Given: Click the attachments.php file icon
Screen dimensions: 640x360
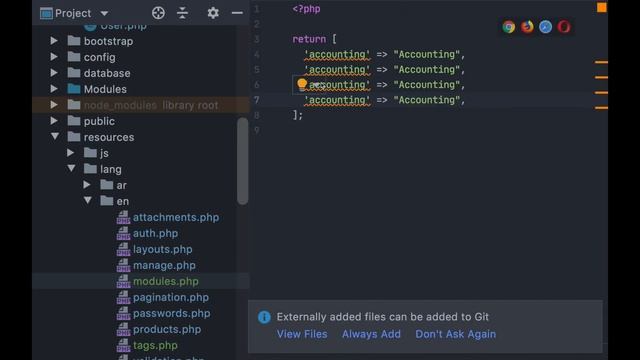Looking at the screenshot, I should (123, 218).
